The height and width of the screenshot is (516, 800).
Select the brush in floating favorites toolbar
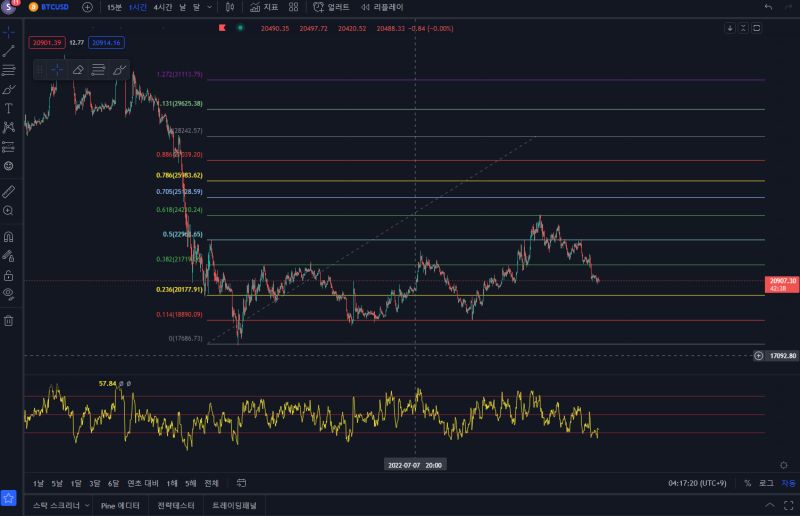coord(119,69)
